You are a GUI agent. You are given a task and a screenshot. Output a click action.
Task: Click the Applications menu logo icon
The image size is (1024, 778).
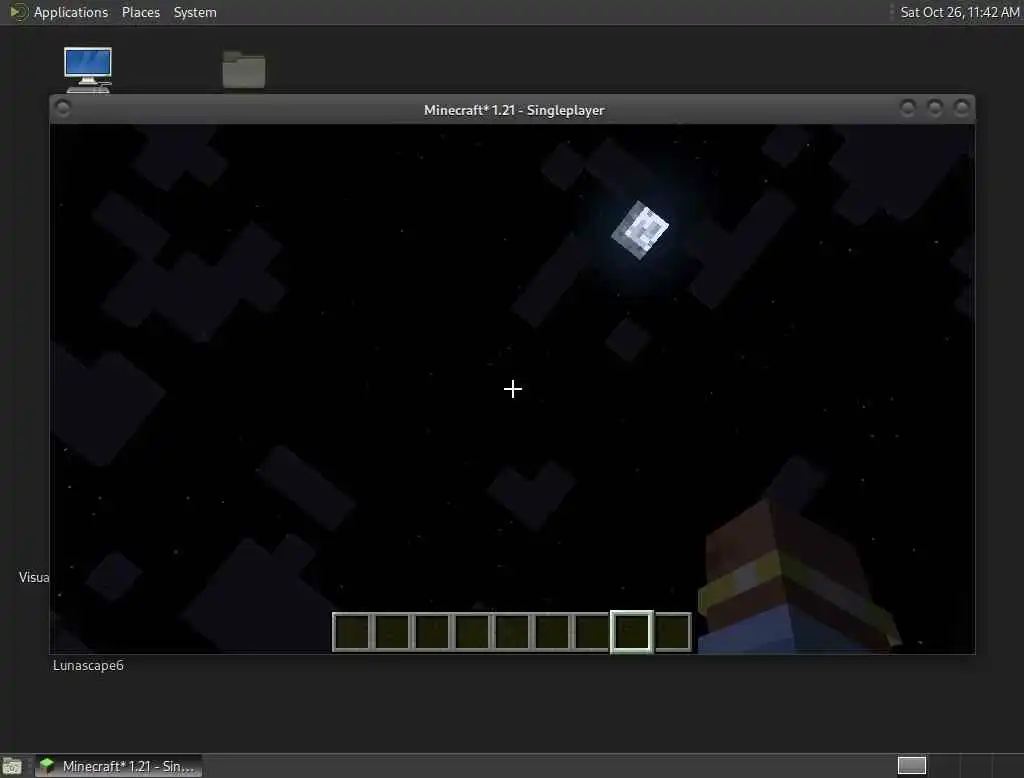pyautogui.click(x=18, y=12)
